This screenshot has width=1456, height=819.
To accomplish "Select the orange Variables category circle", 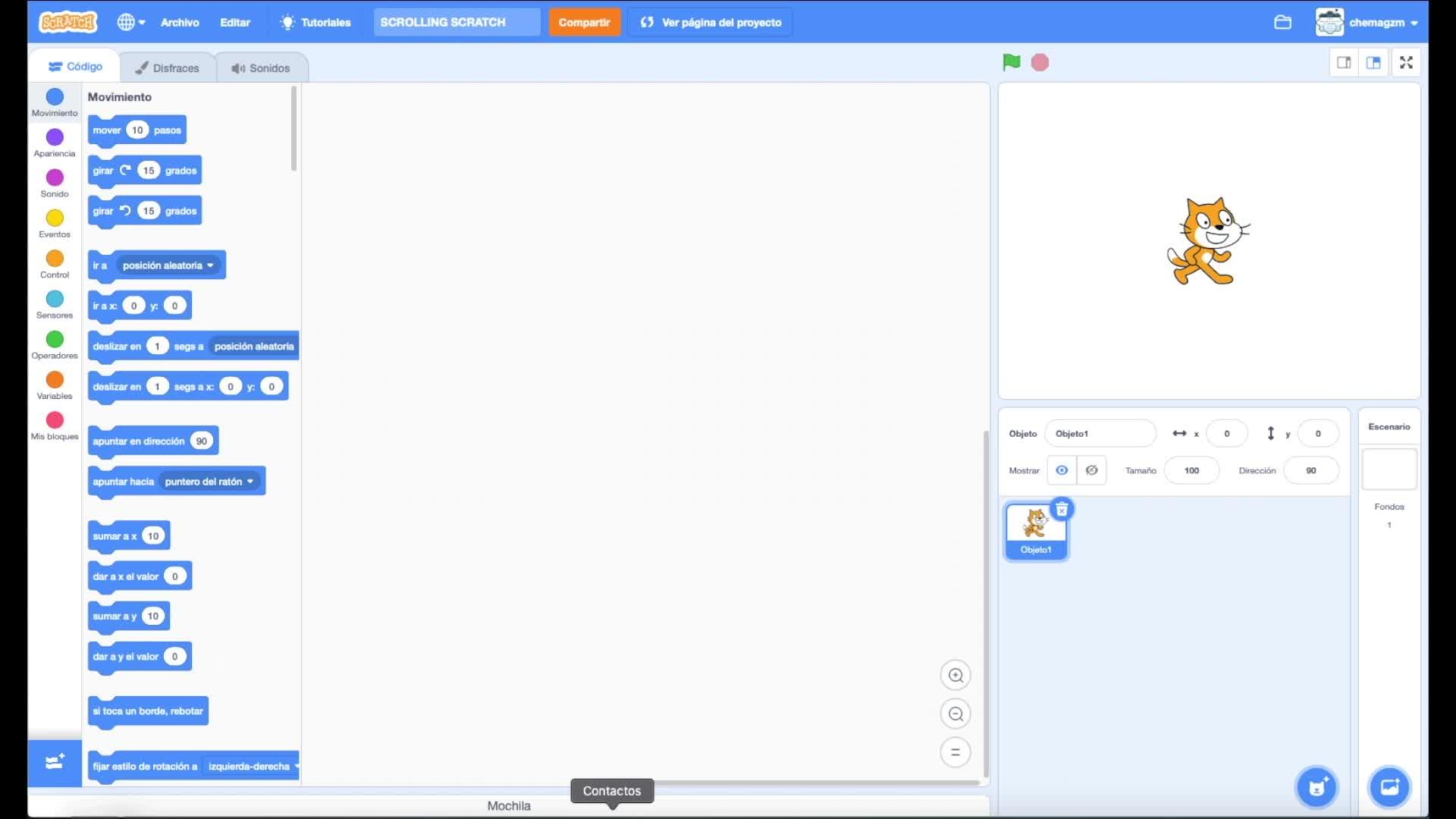I will click(55, 379).
